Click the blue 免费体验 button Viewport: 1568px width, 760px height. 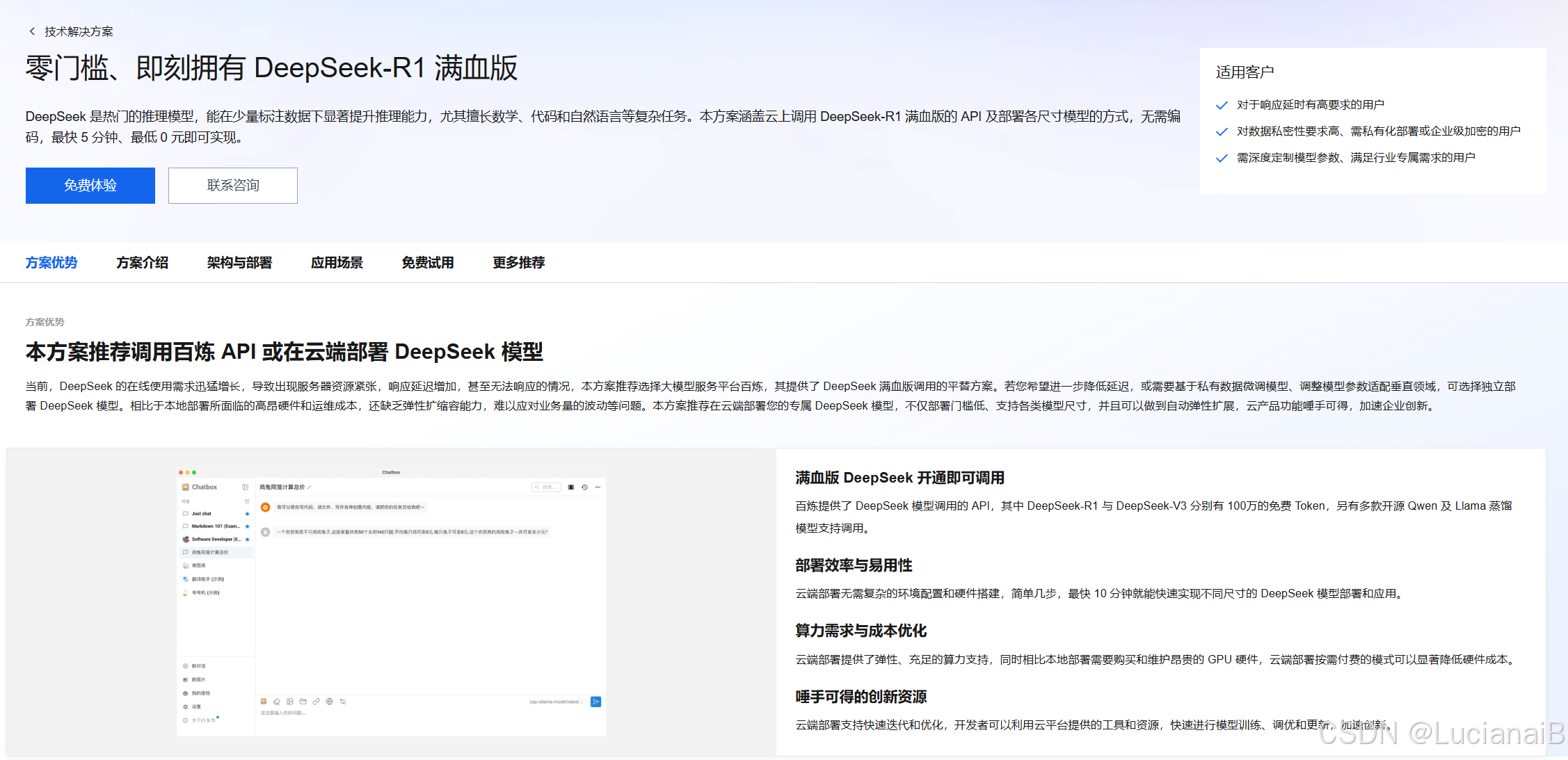tap(90, 186)
